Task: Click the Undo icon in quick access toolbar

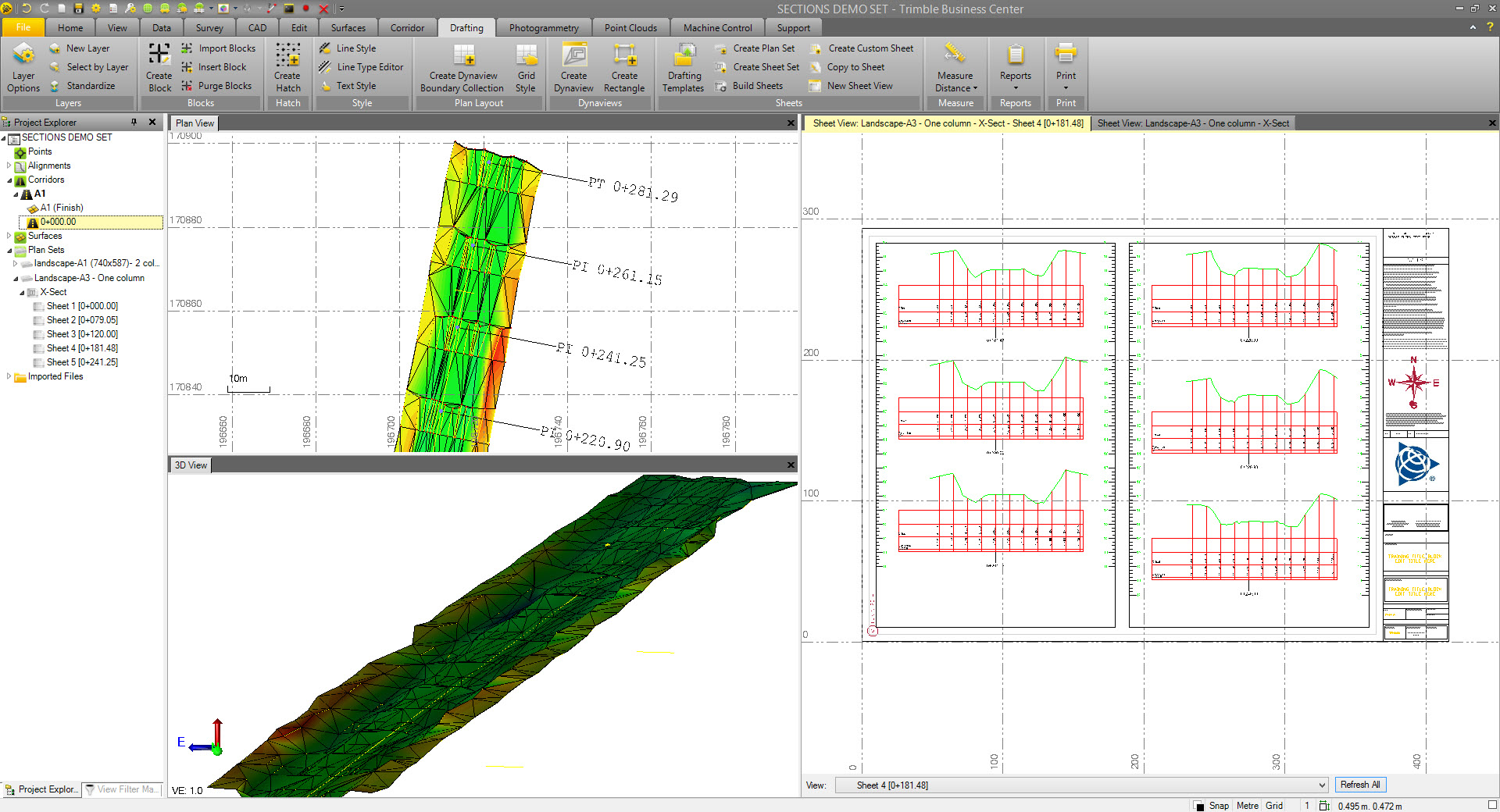Action: pos(27,9)
